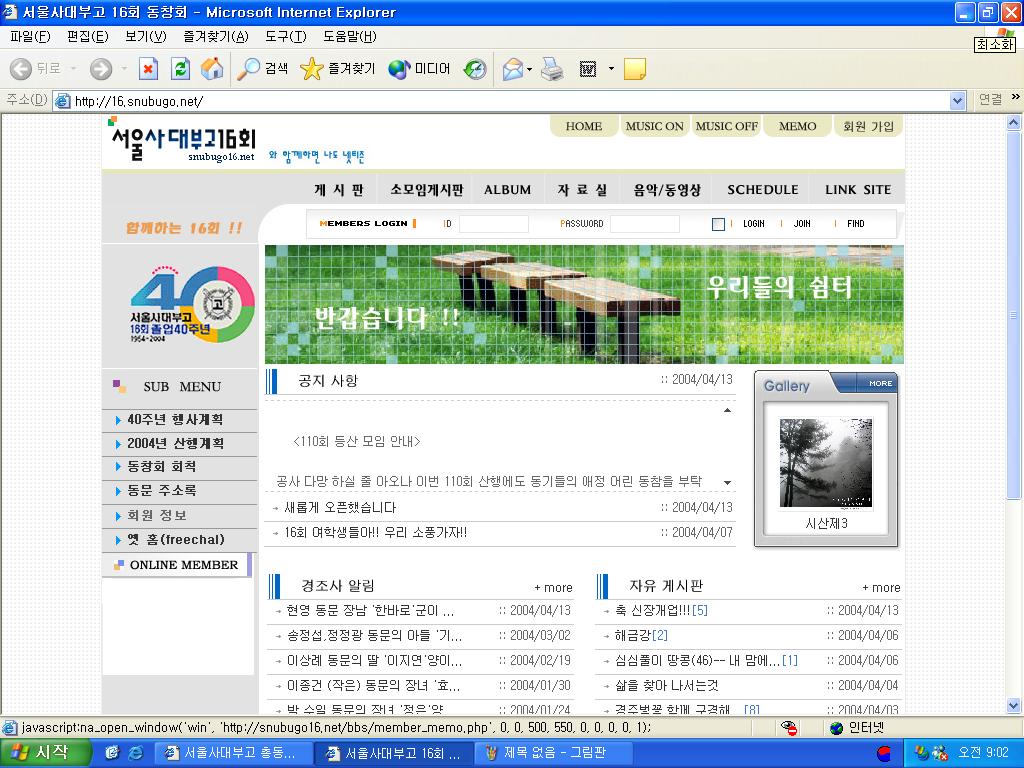
Task: Open Gallery MORE link
Action: (x=880, y=383)
